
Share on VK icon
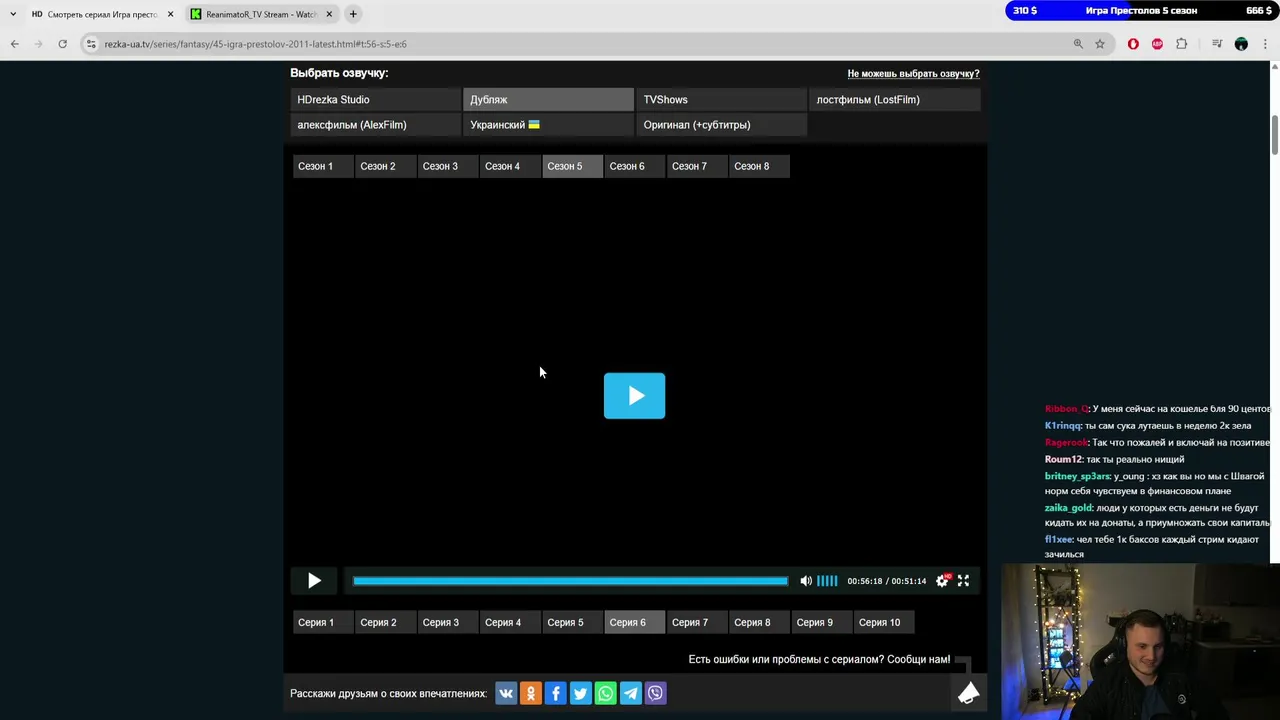[x=506, y=693]
